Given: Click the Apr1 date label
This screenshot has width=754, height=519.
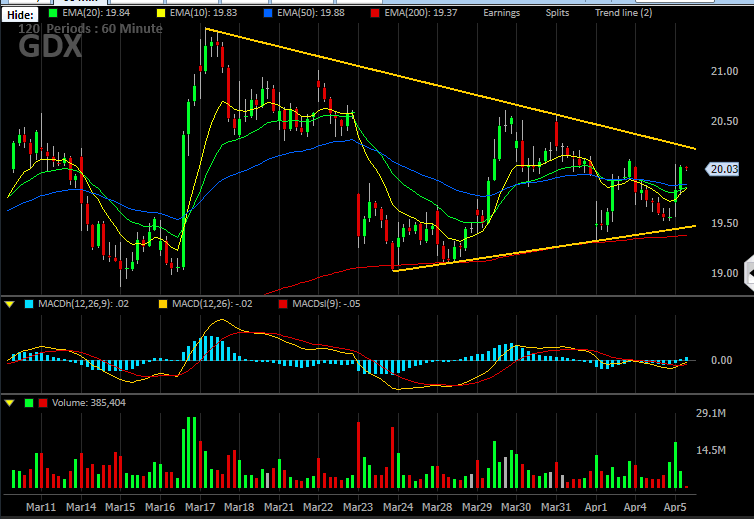Looking at the screenshot, I should tap(596, 507).
